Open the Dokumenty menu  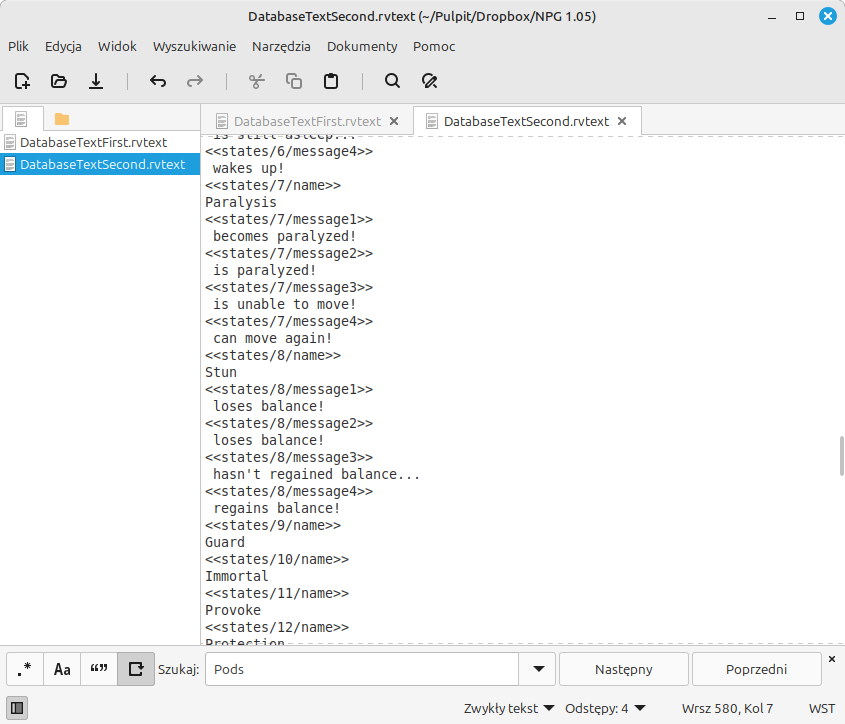pyautogui.click(x=362, y=46)
